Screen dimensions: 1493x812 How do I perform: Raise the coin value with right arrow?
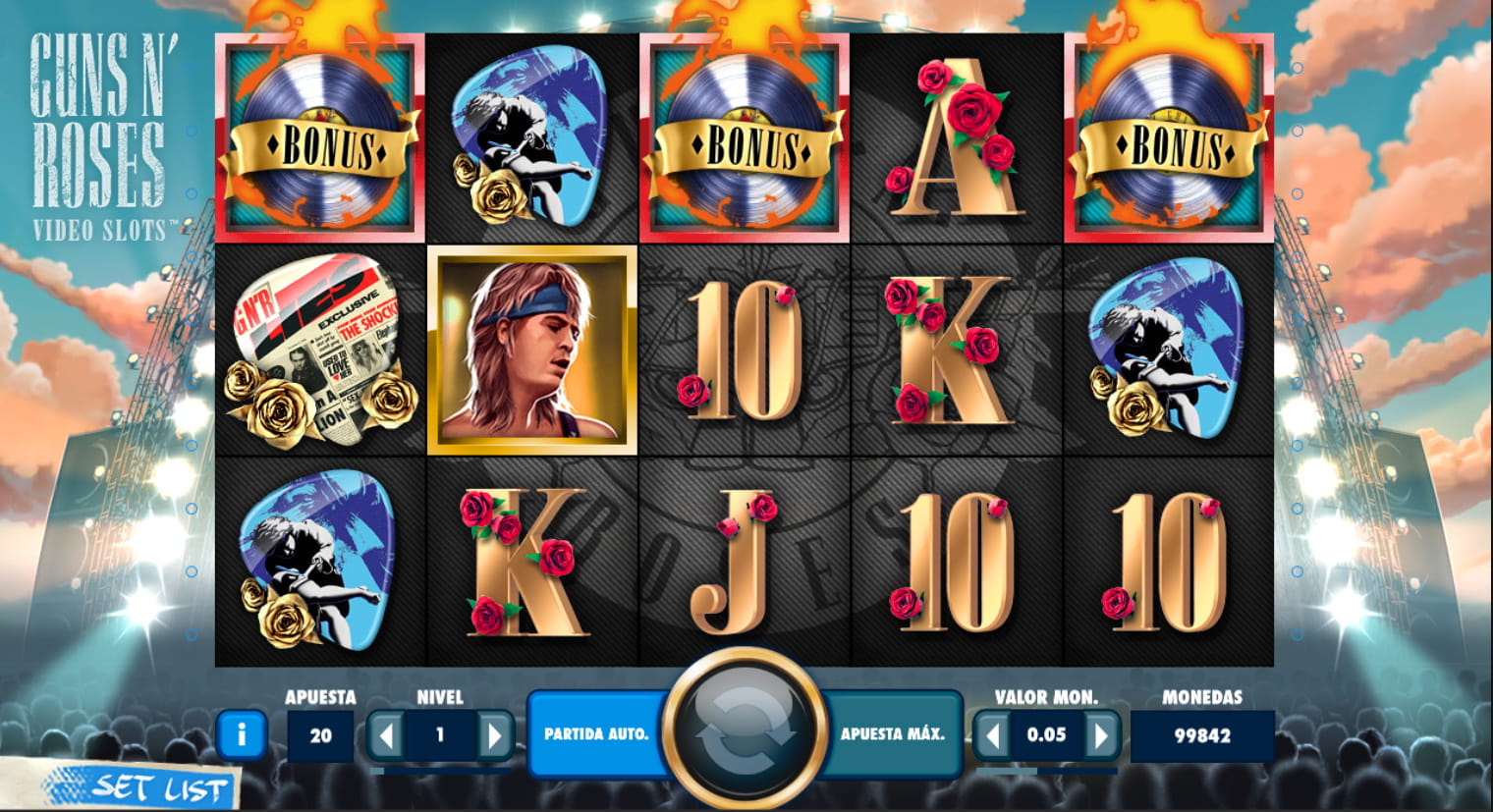[1101, 734]
